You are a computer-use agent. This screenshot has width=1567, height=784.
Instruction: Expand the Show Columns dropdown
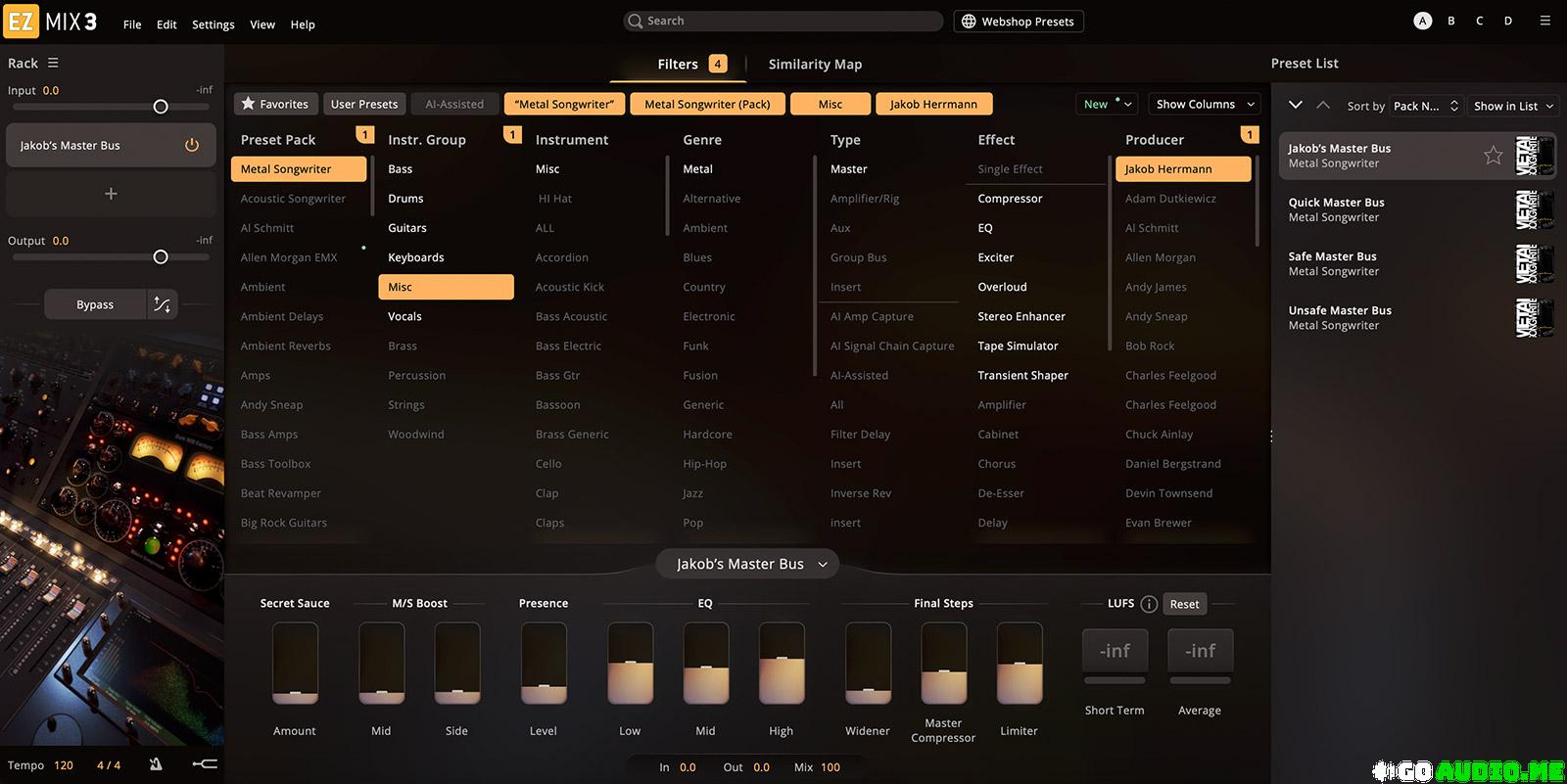(1205, 104)
